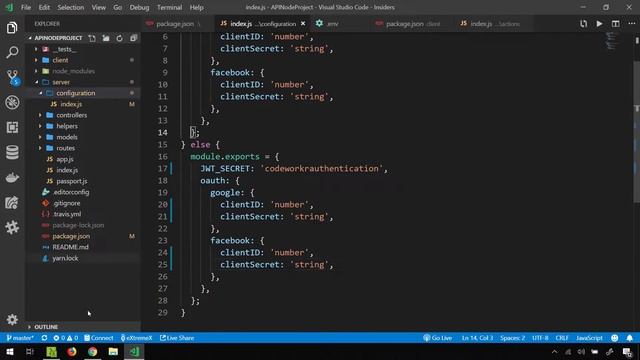Open yarn.lock in the file tree

click(x=65, y=258)
